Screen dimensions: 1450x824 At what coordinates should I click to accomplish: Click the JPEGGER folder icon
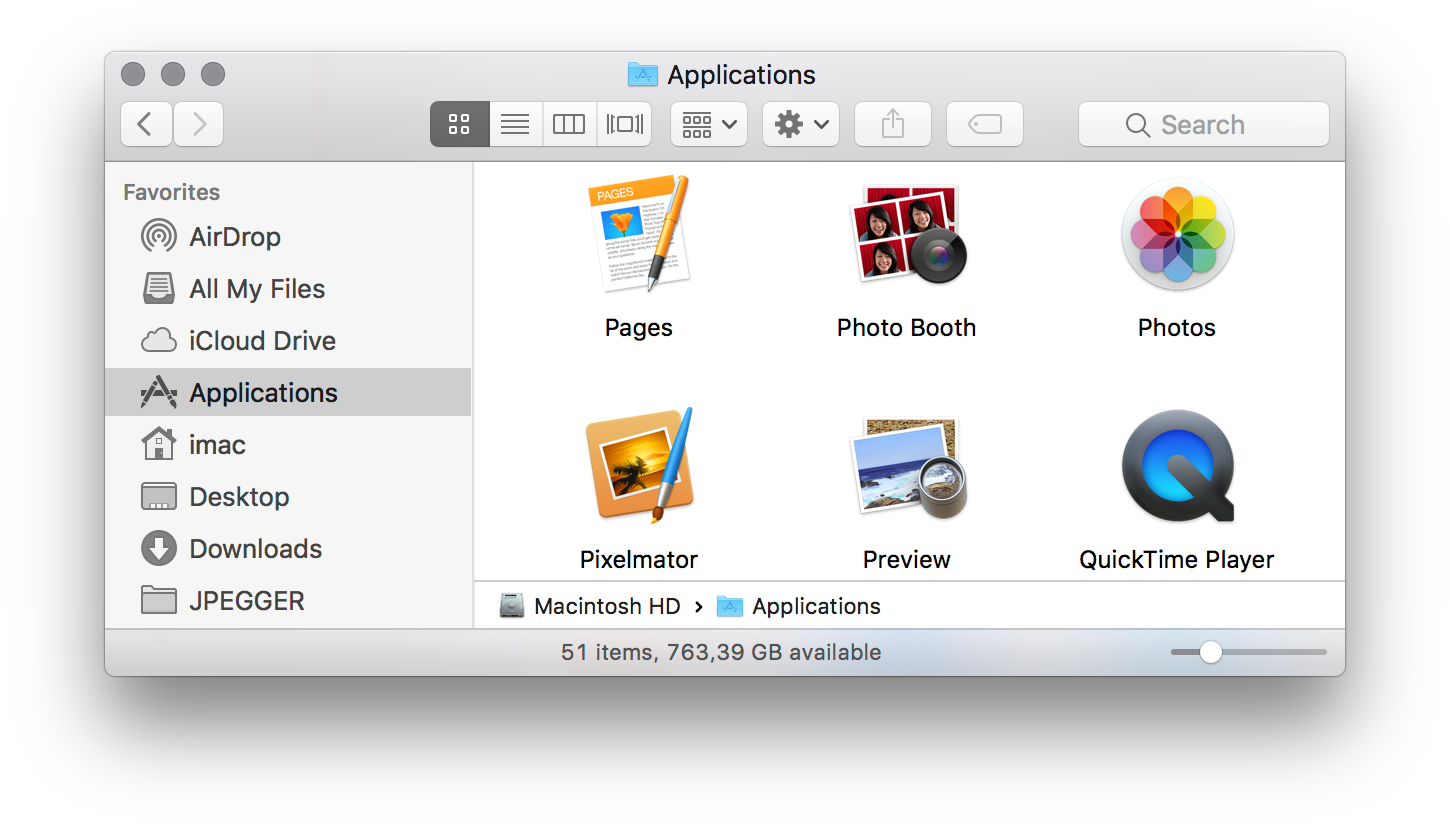click(x=159, y=600)
